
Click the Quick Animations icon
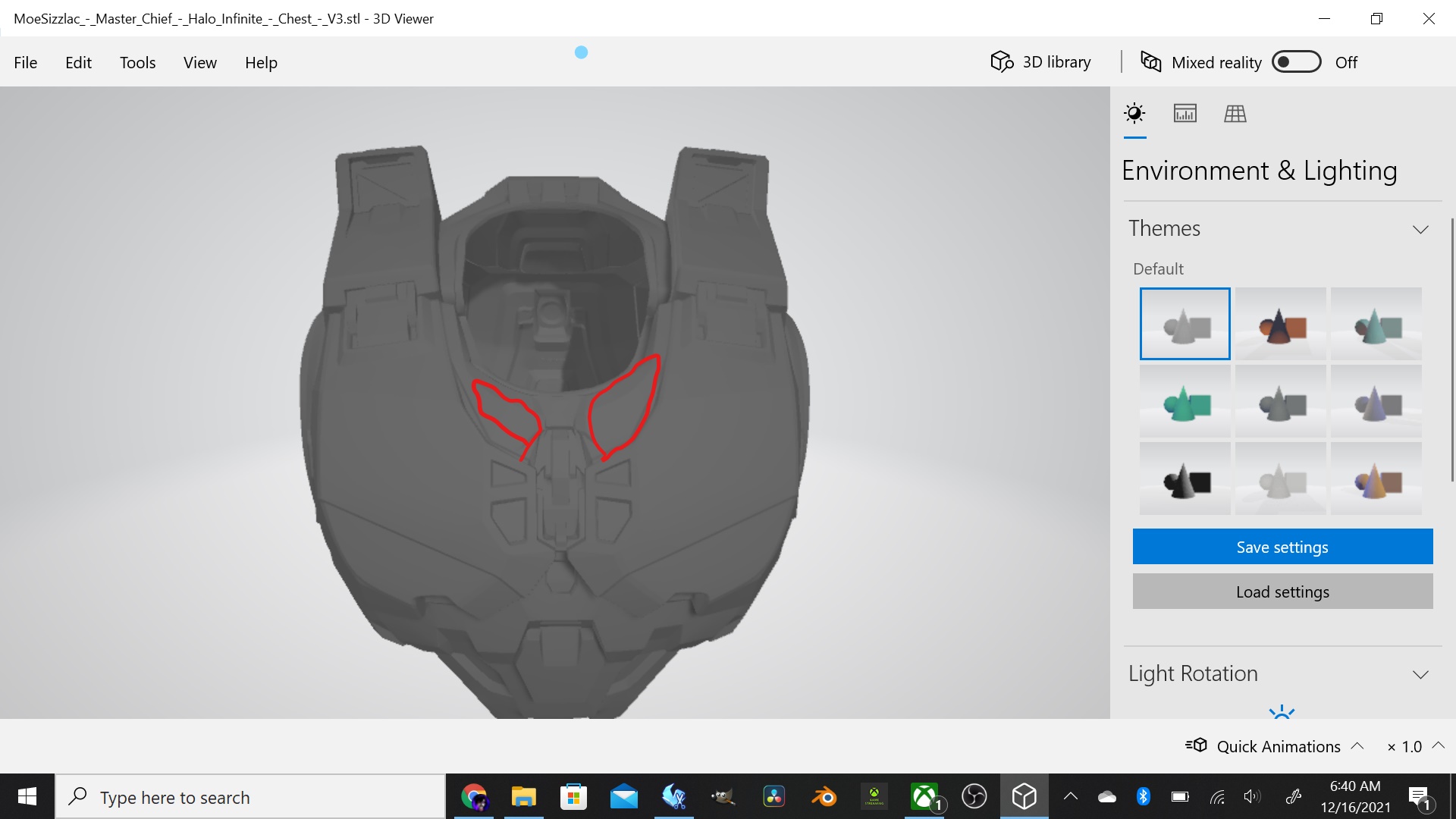point(1196,745)
